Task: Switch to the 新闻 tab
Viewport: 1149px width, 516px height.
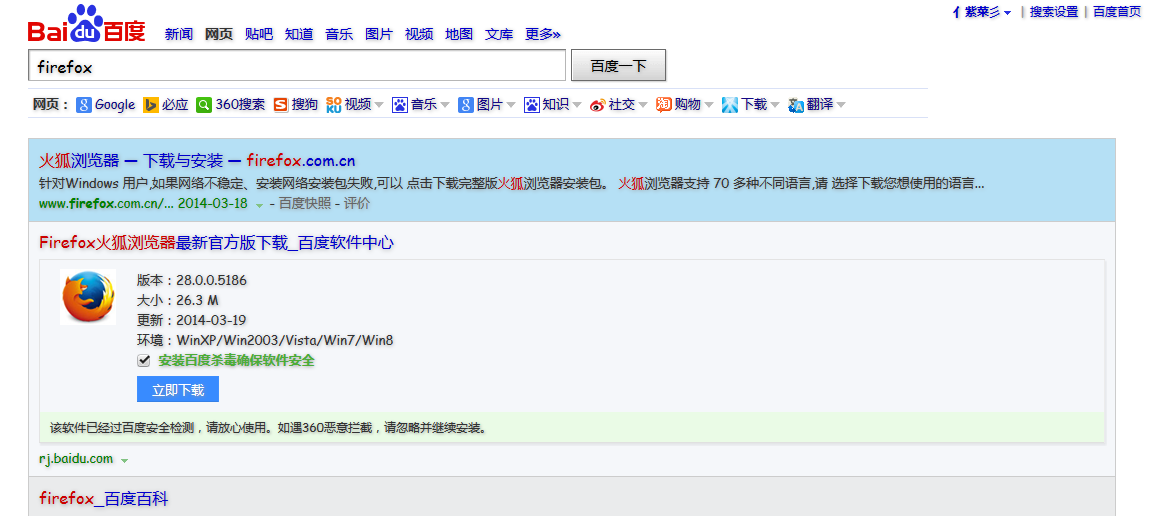Action: 179,34
